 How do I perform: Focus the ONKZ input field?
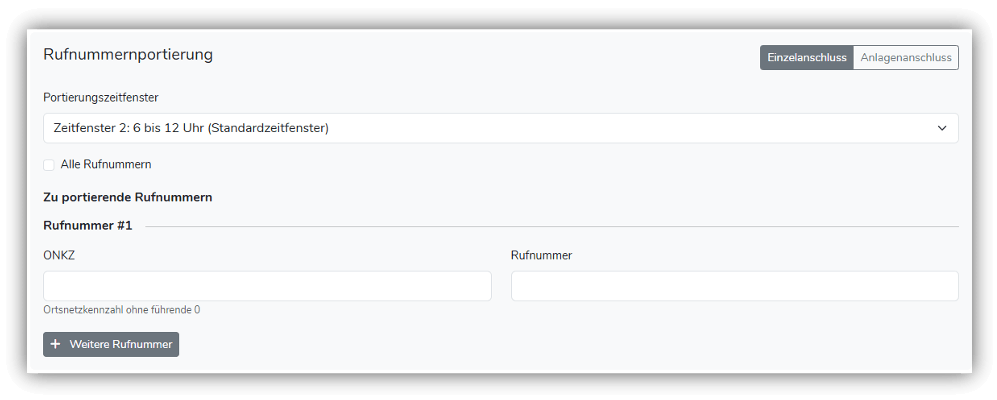coord(267,285)
